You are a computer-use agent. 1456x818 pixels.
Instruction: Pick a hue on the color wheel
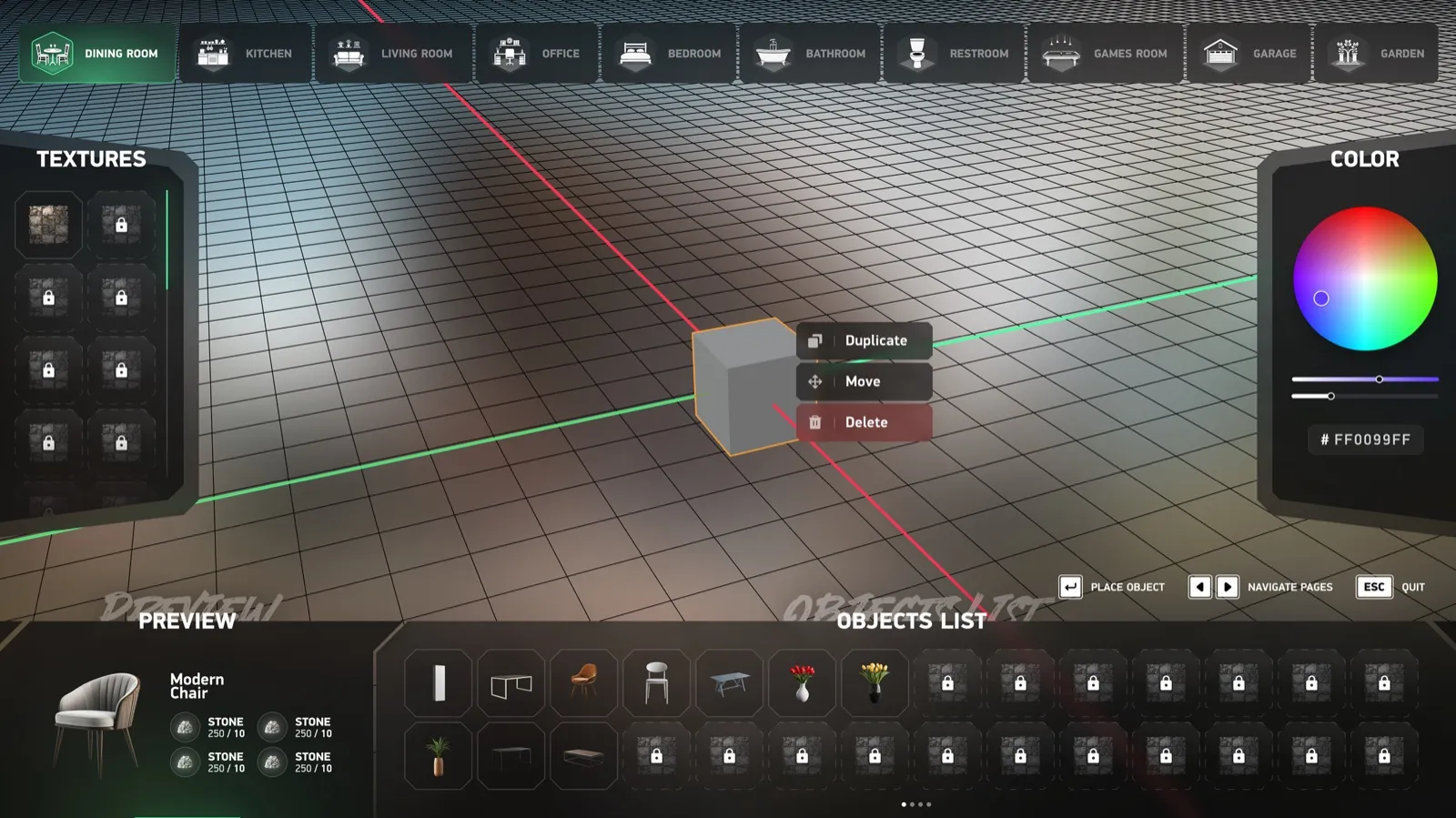pos(1365,278)
